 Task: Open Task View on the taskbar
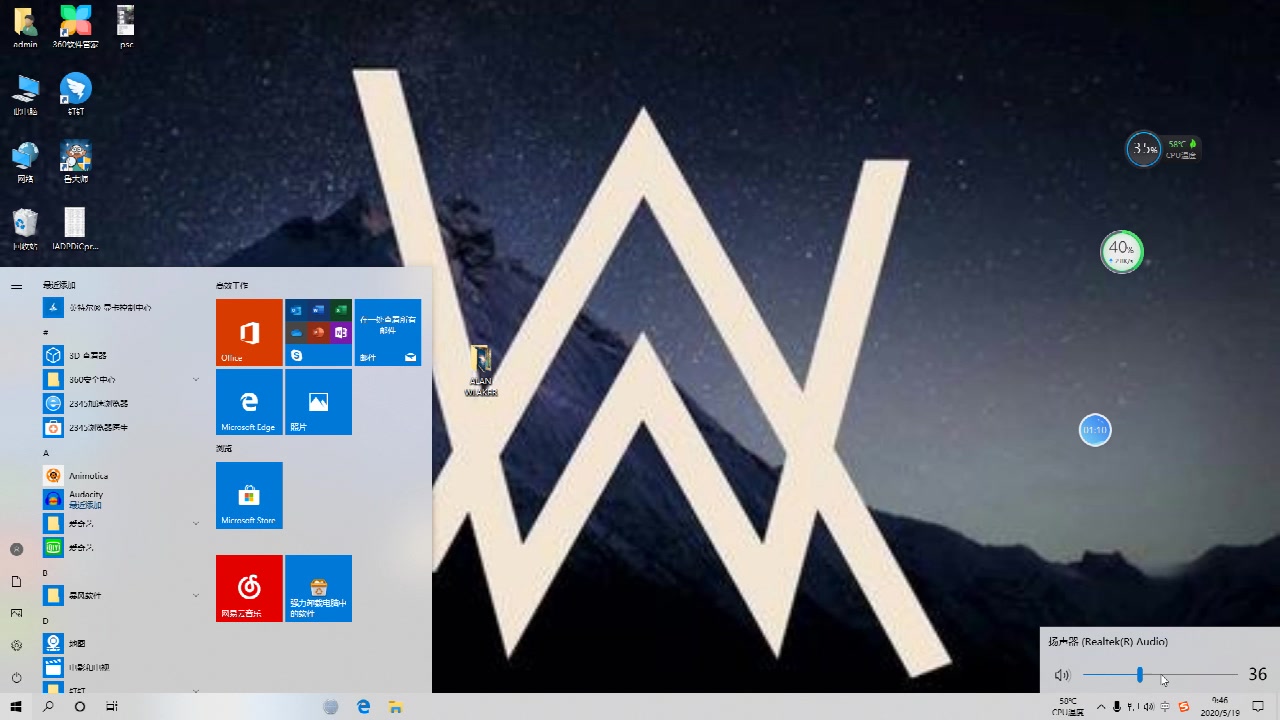click(x=111, y=707)
